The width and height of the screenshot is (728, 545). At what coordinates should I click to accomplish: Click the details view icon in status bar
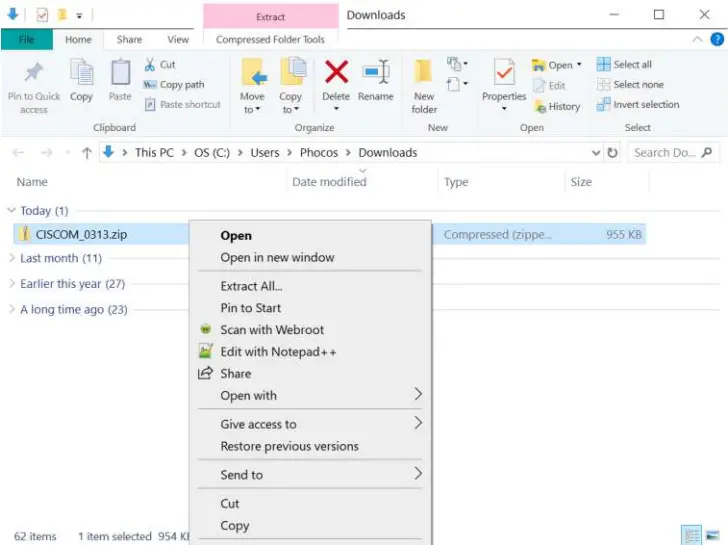[691, 536]
